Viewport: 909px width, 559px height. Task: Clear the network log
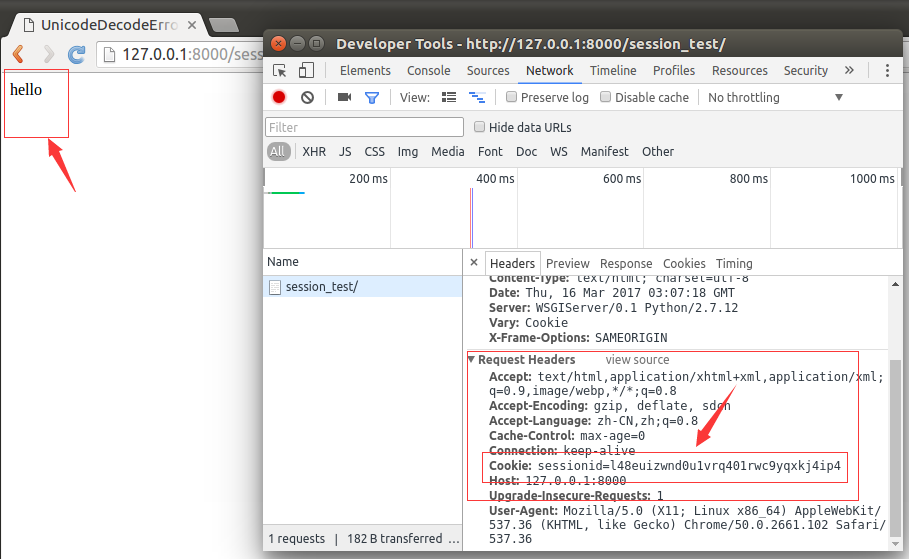pyautogui.click(x=307, y=97)
